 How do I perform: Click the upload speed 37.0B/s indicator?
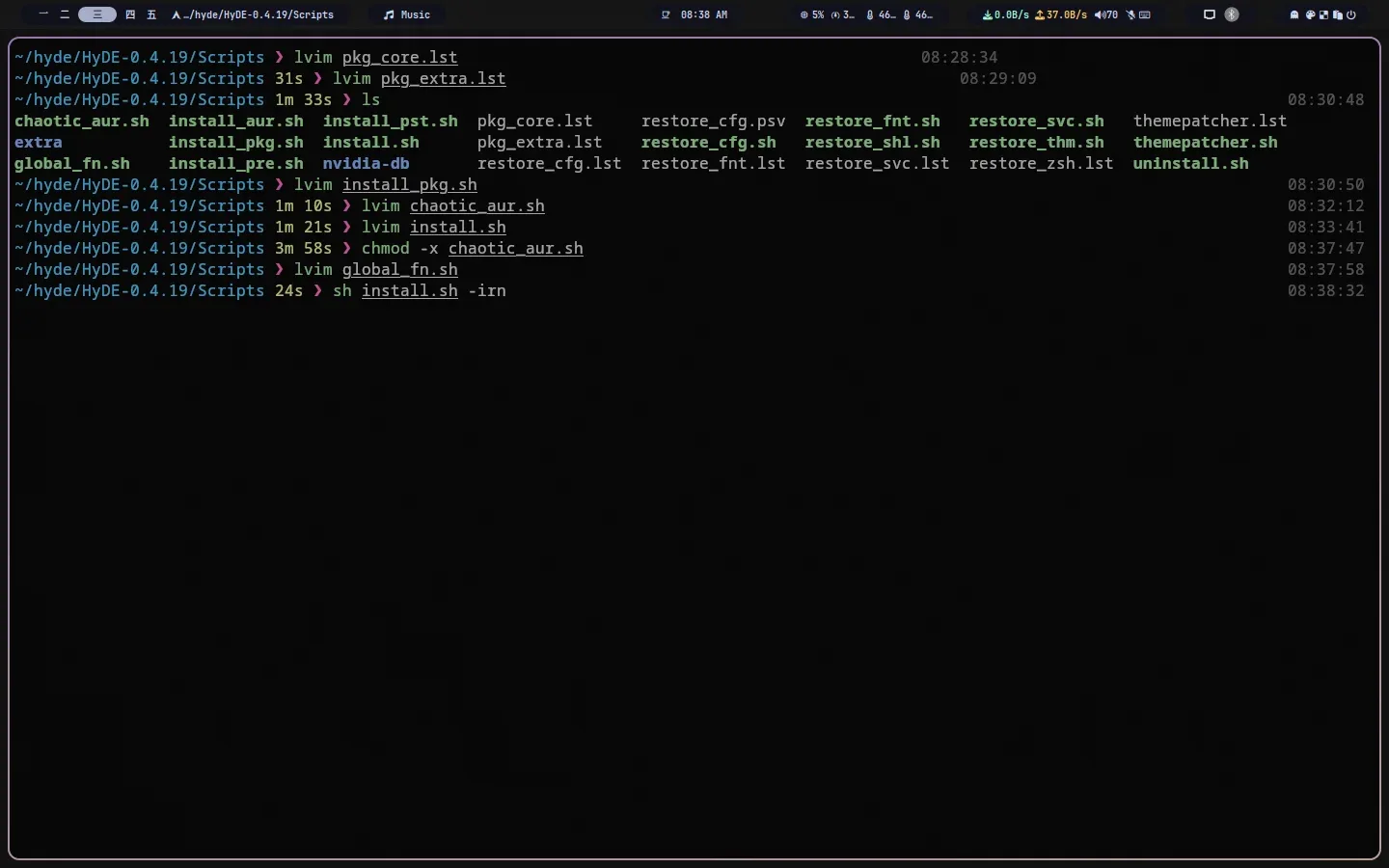point(1061,14)
